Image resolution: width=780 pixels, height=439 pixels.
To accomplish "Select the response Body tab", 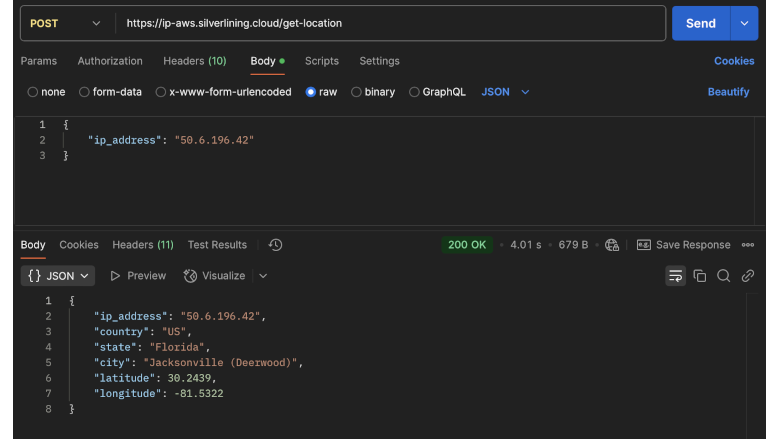I will tap(33, 245).
